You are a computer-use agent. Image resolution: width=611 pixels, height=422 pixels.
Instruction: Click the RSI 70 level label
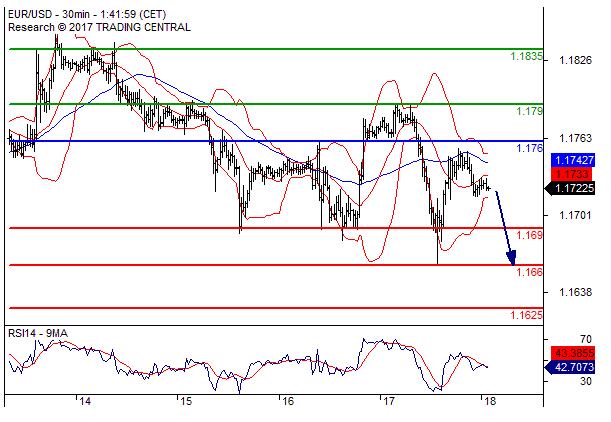coord(586,339)
